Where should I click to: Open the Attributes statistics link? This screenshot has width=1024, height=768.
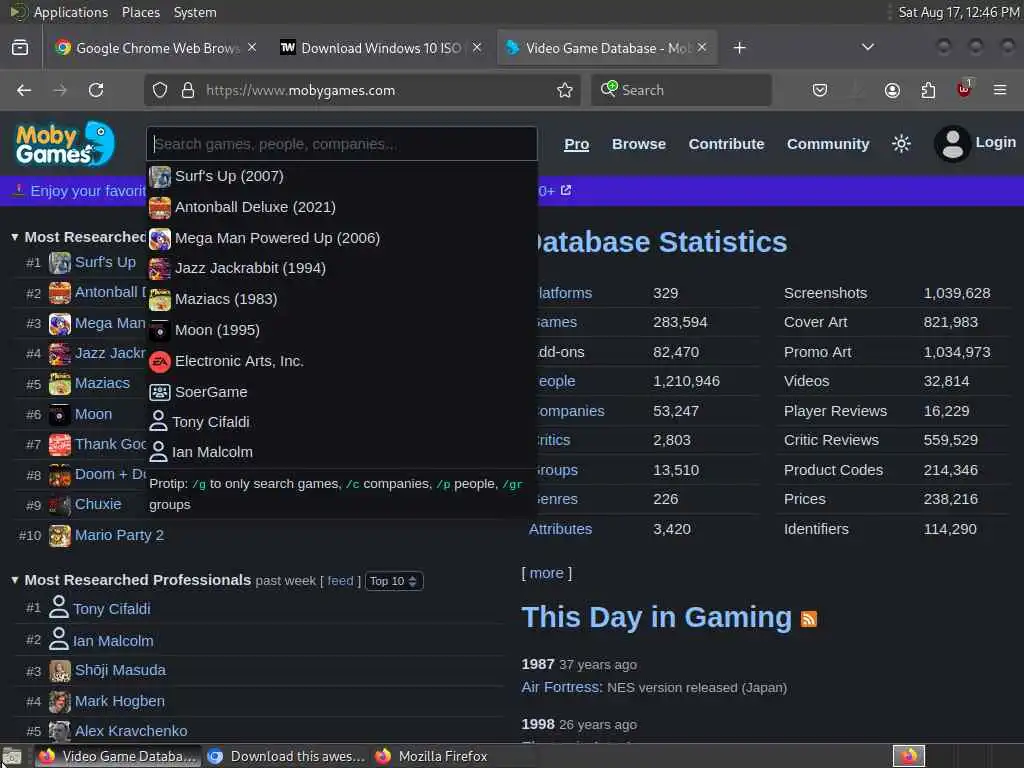pos(560,529)
